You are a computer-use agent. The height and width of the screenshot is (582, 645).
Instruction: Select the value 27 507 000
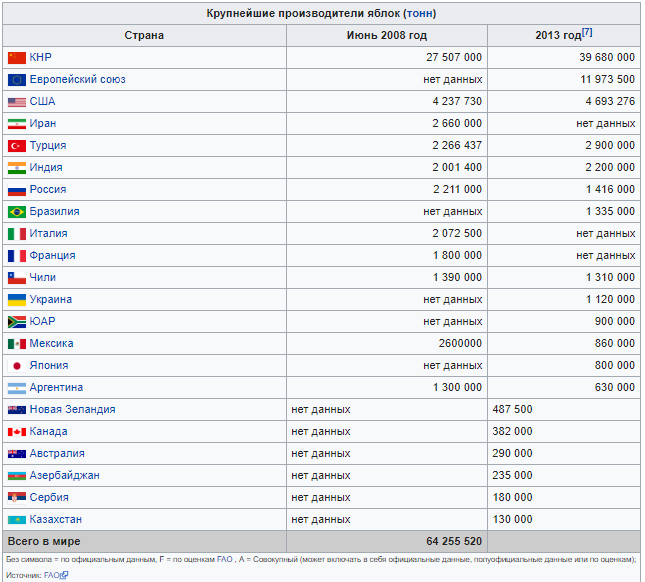(454, 58)
